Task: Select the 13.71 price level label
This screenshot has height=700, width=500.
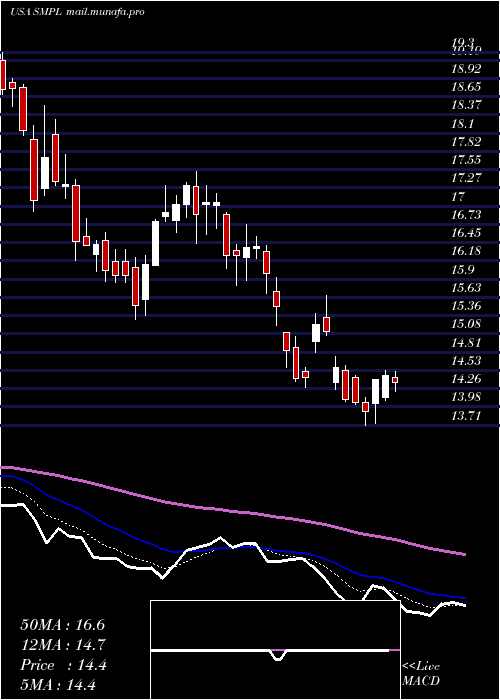Action: coord(467,416)
